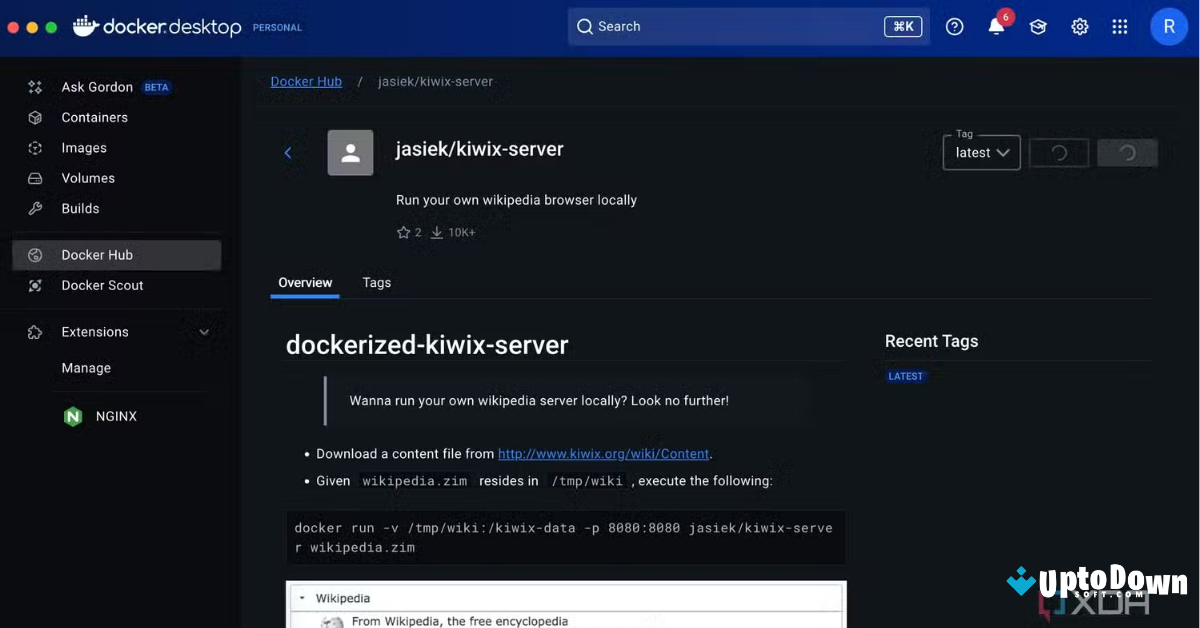Open the NGINX extension
The height and width of the screenshot is (628, 1200).
116,416
